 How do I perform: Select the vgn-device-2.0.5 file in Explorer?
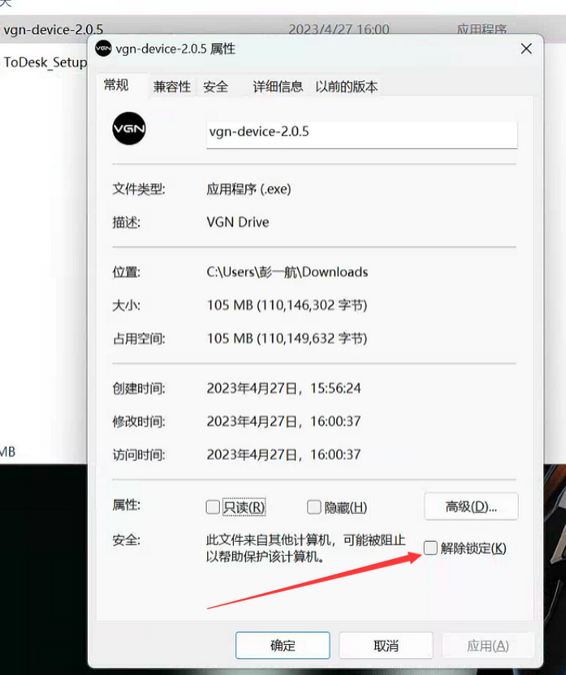point(53,29)
